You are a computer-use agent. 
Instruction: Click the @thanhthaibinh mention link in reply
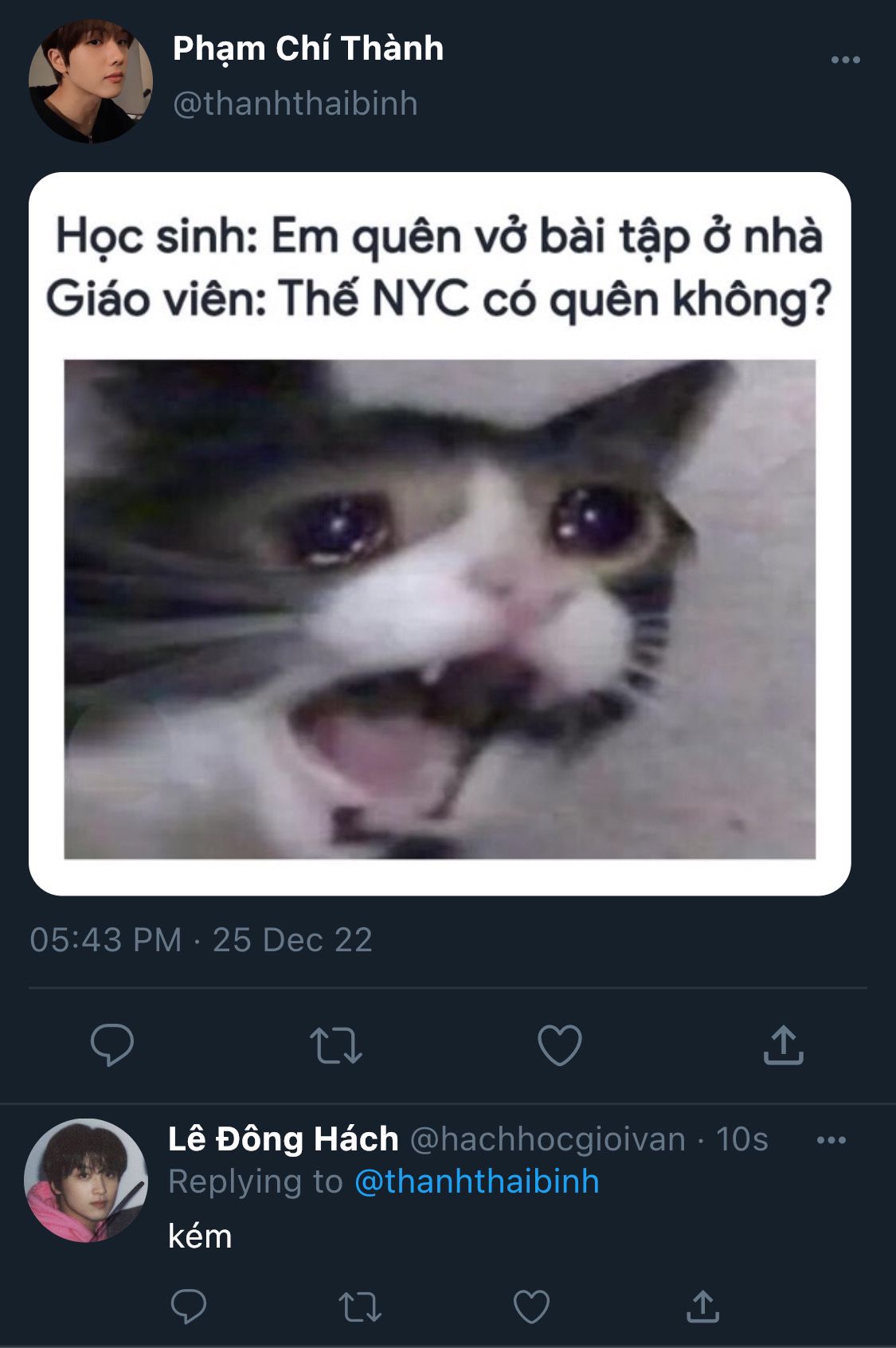[476, 1181]
